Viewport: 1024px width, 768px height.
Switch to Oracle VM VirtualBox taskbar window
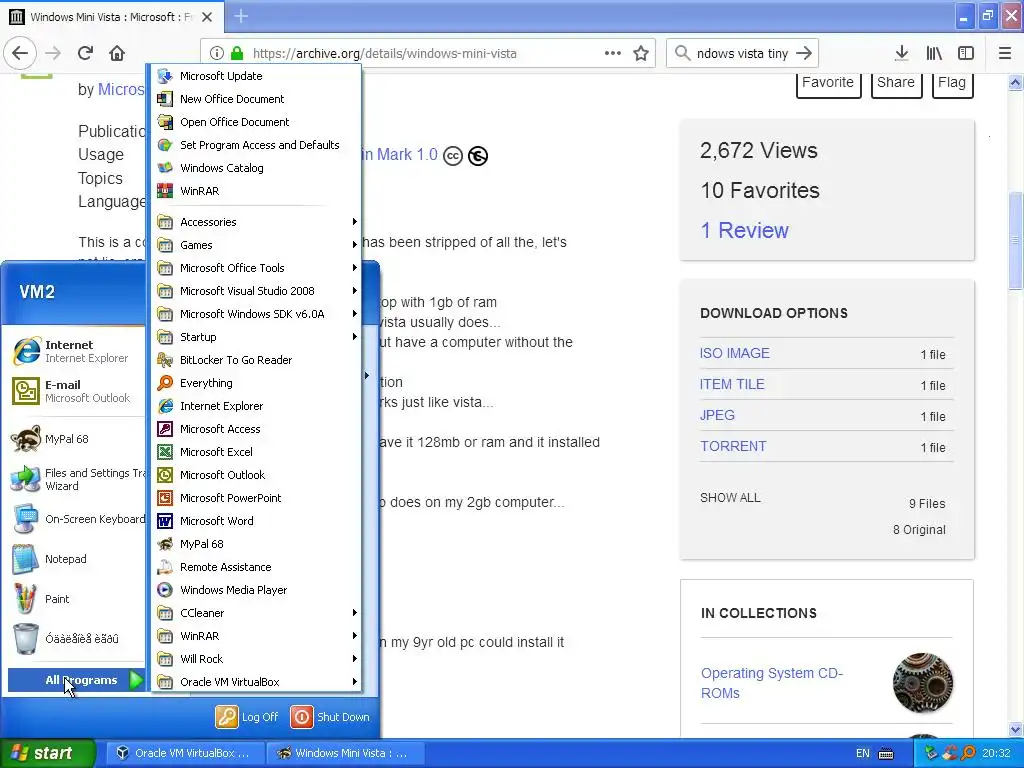coord(184,753)
